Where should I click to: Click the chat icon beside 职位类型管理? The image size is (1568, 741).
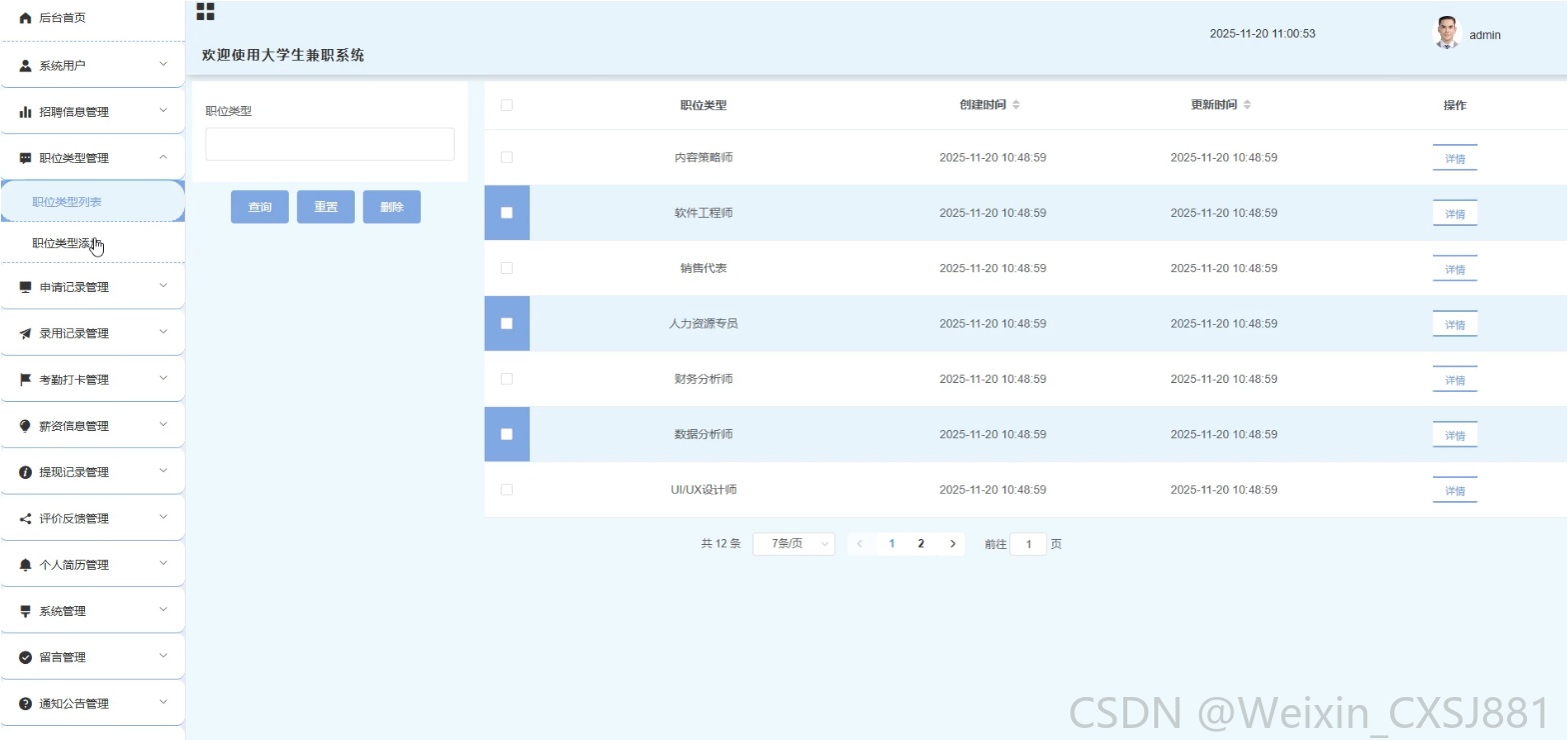[x=26, y=158]
